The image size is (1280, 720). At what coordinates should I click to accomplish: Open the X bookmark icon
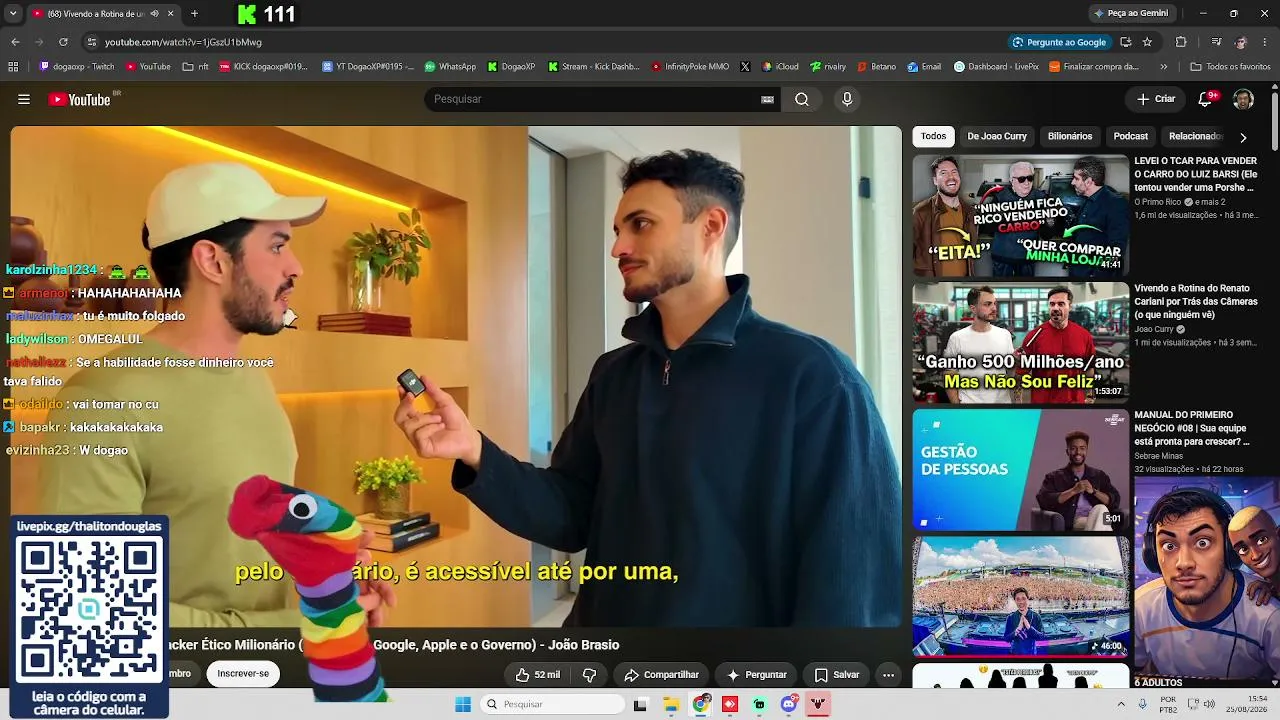745,67
